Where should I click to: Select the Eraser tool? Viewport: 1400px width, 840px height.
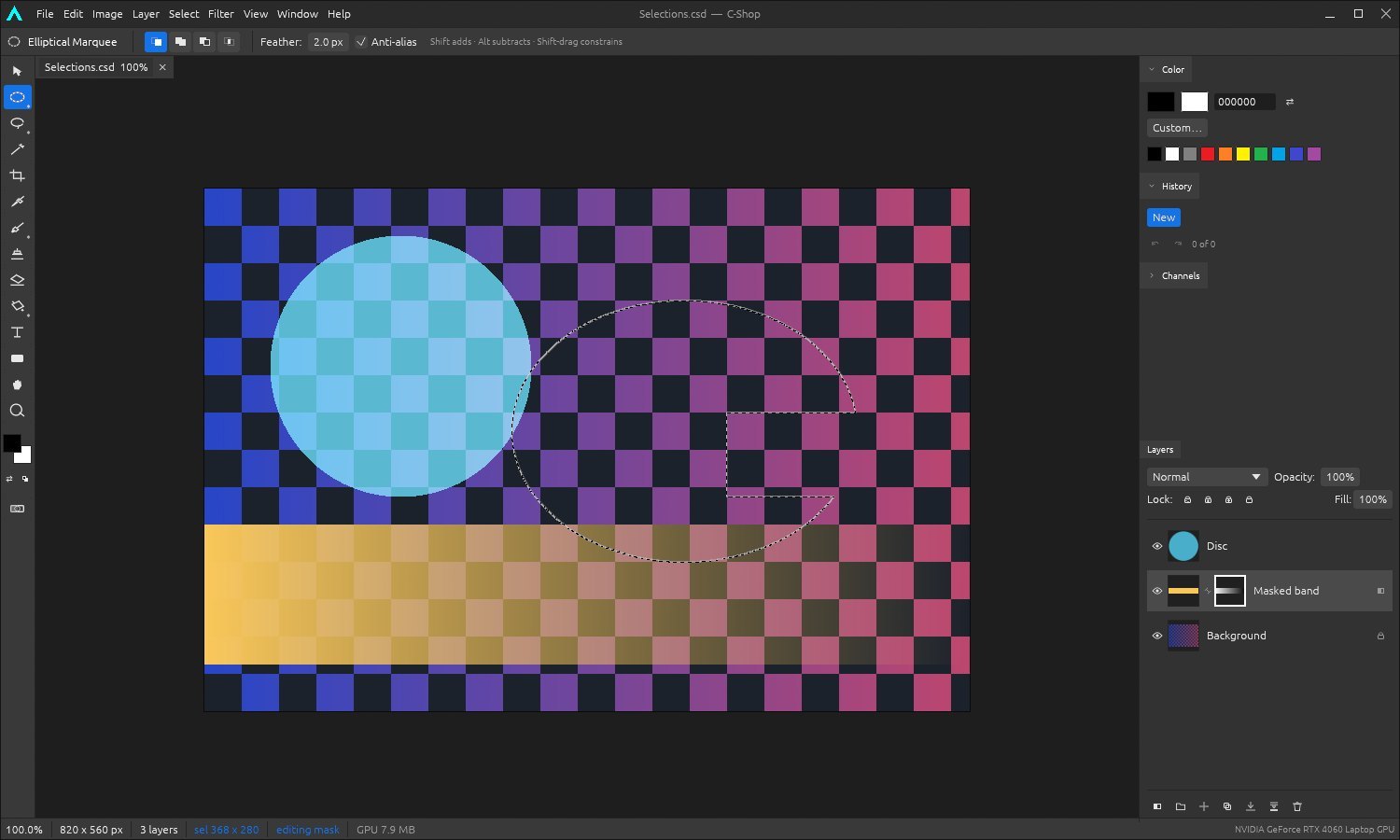pyautogui.click(x=17, y=280)
